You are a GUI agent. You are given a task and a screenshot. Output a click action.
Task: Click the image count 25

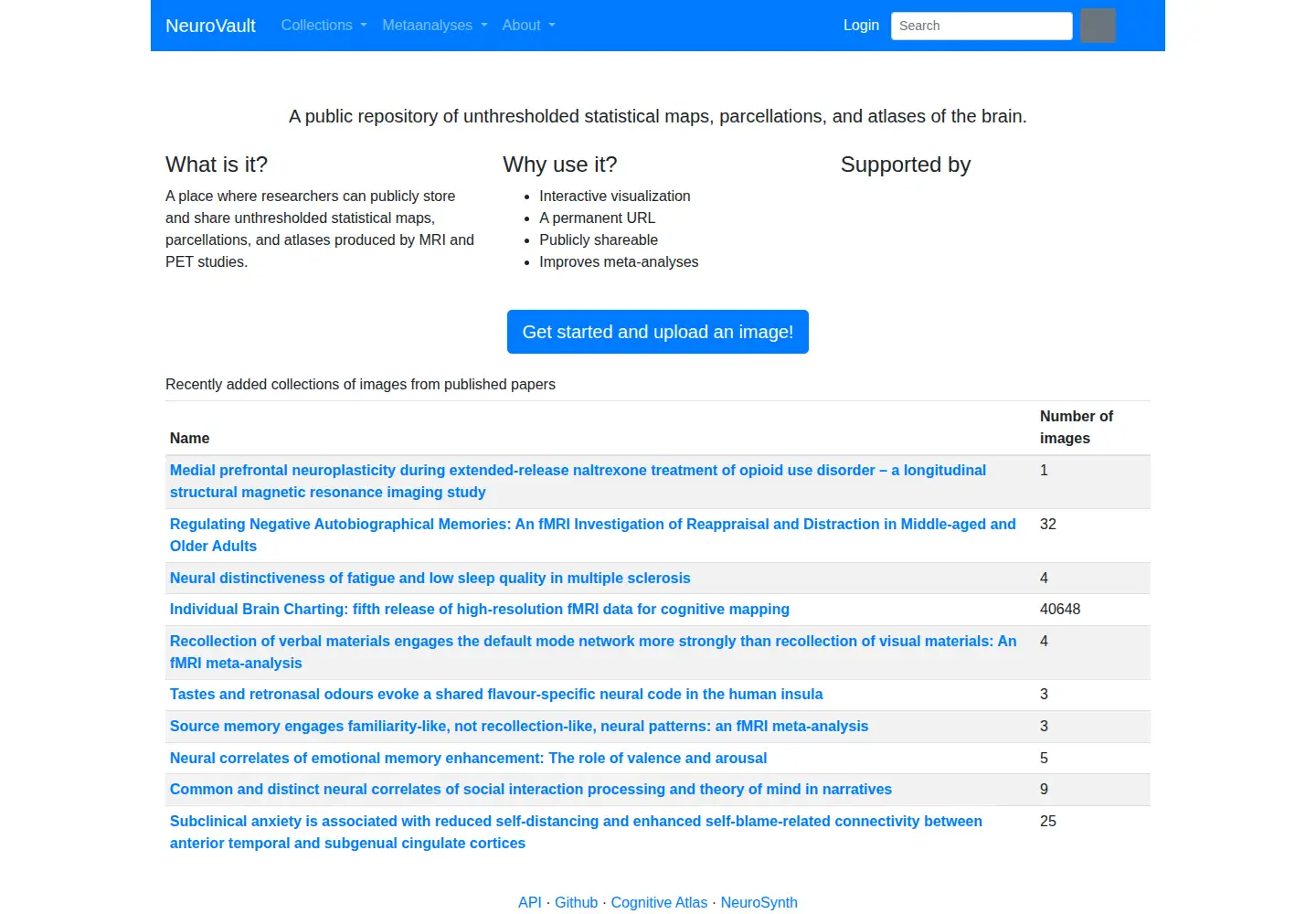(1048, 822)
